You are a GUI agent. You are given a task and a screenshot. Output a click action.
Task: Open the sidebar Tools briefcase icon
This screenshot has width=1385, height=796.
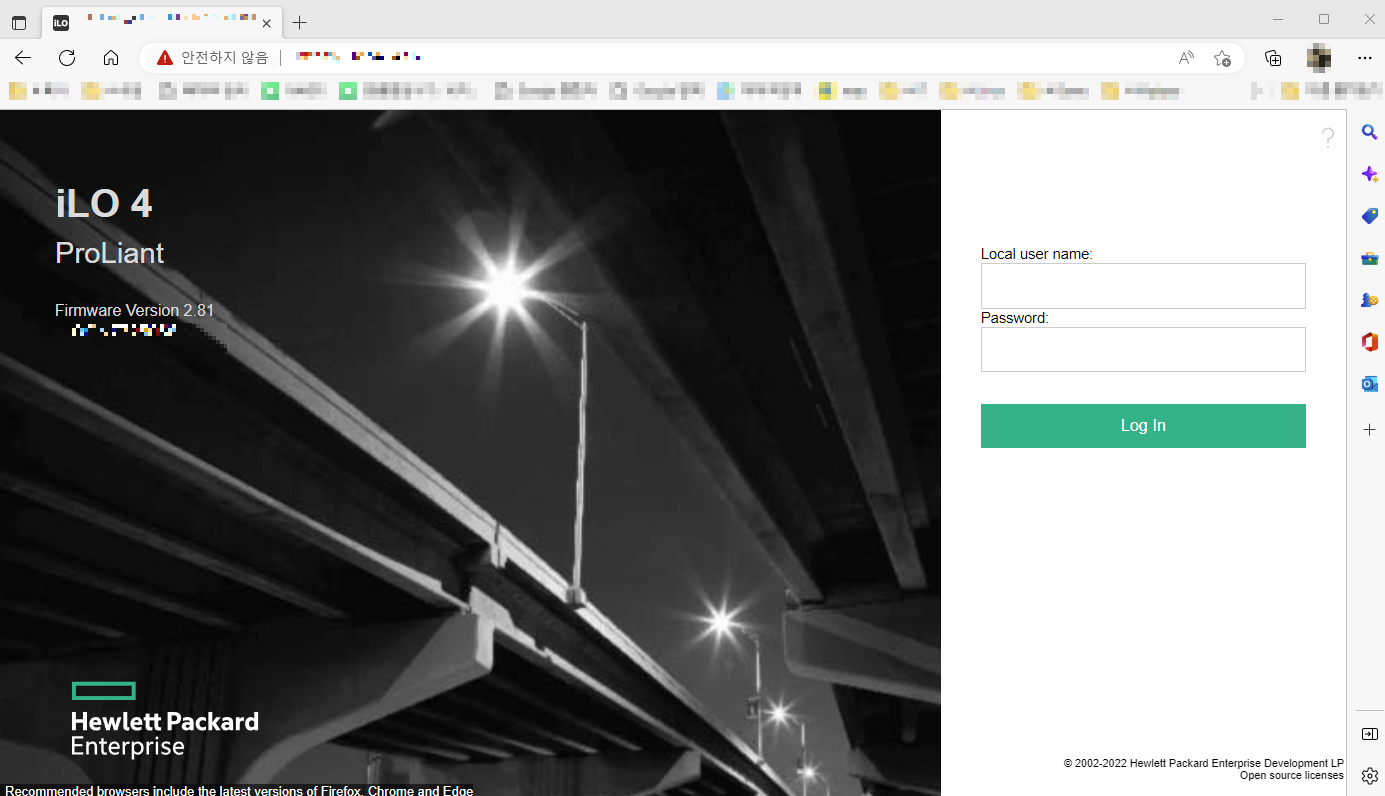(x=1370, y=258)
